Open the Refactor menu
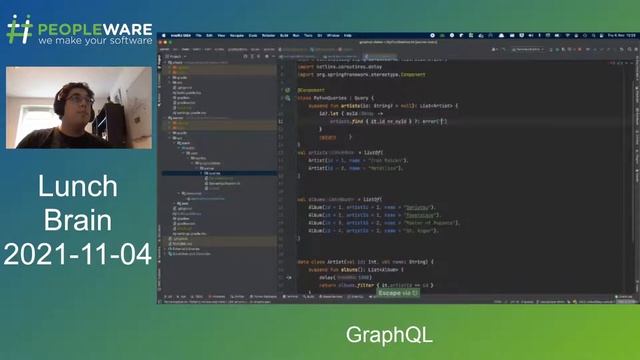 click(269, 36)
